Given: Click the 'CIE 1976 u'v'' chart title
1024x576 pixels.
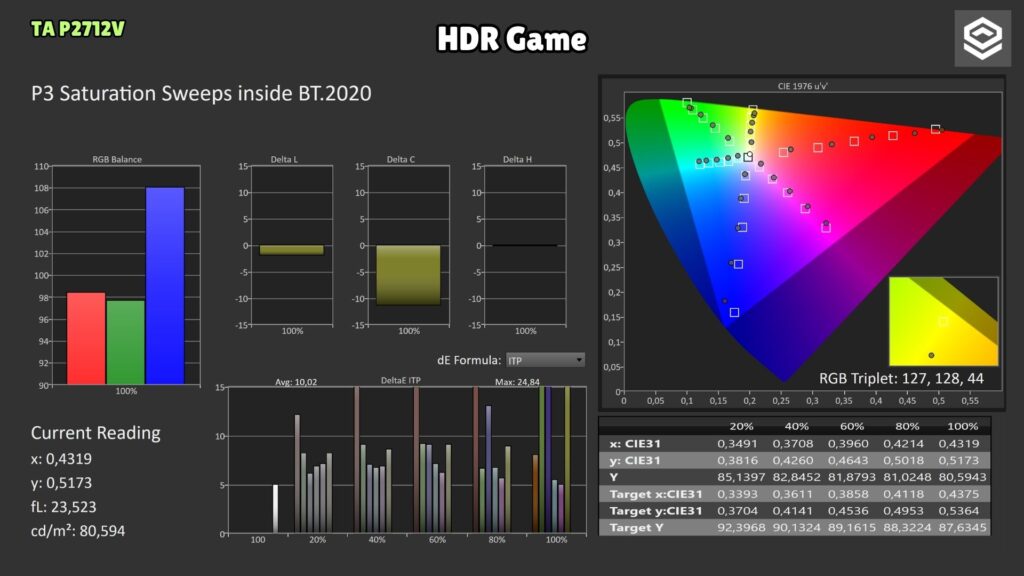Looking at the screenshot, I should (803, 86).
